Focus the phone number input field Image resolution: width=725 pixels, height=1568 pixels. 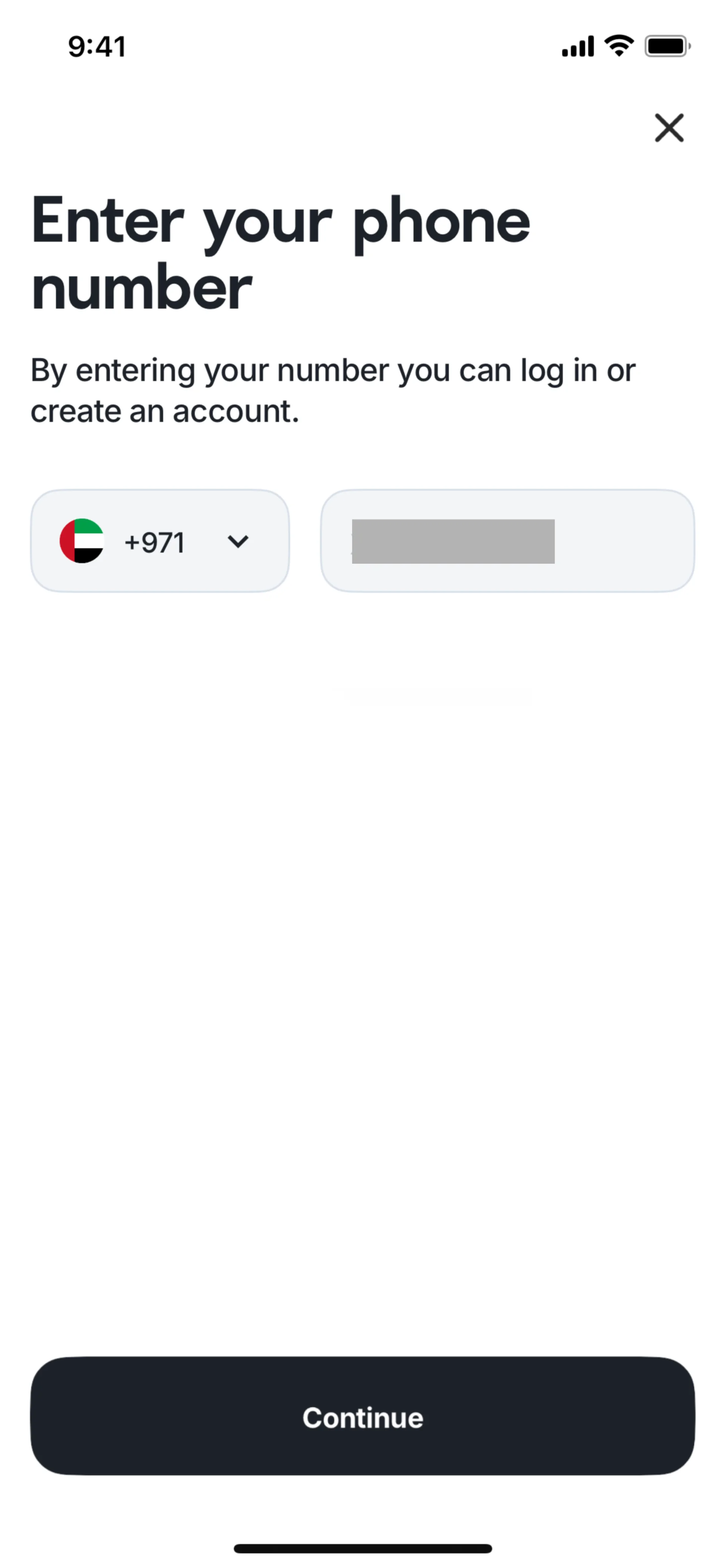tap(507, 540)
